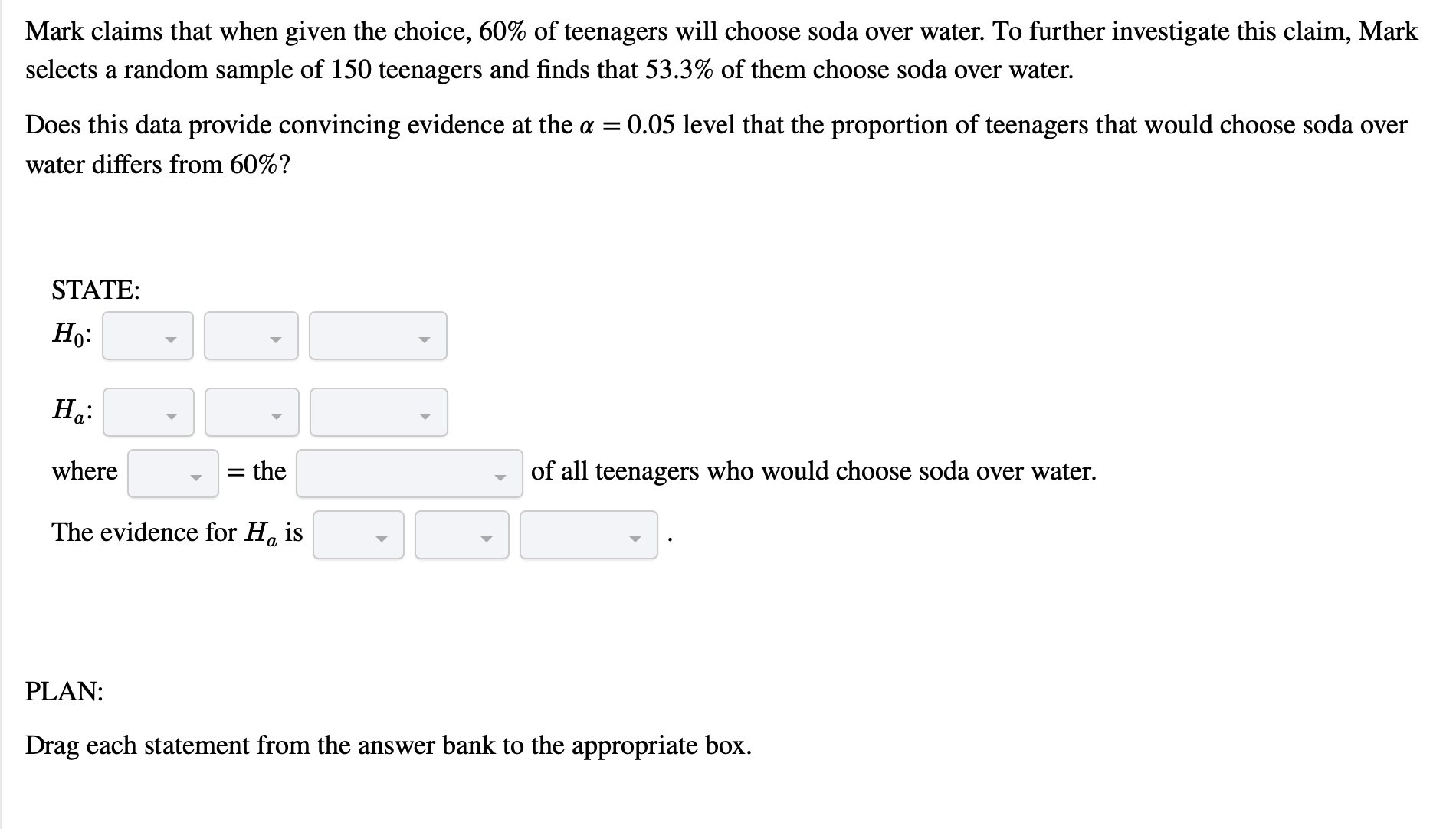Click the answer bank drag instruction text

(x=388, y=745)
